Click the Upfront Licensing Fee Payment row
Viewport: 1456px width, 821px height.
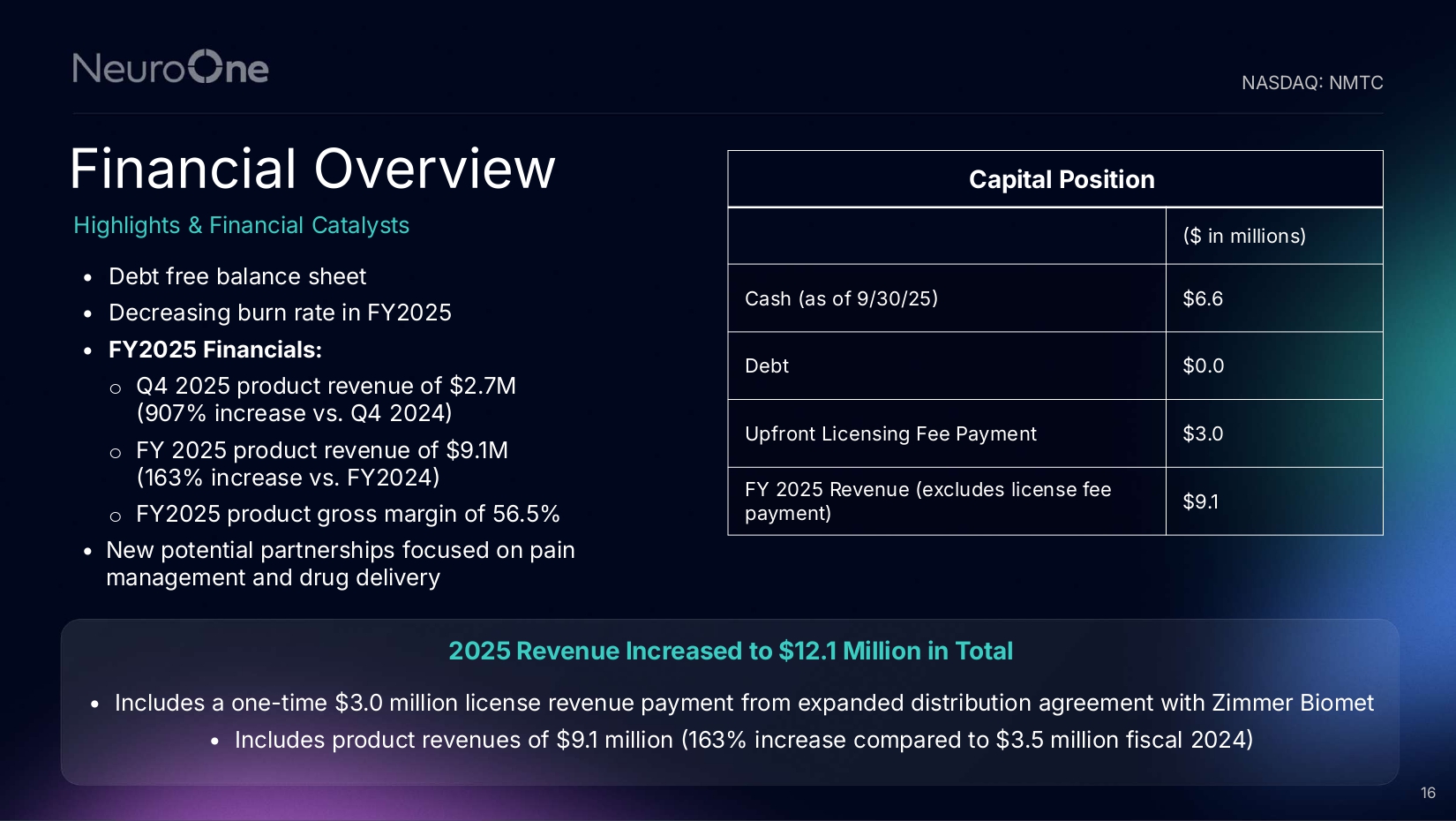(890, 434)
